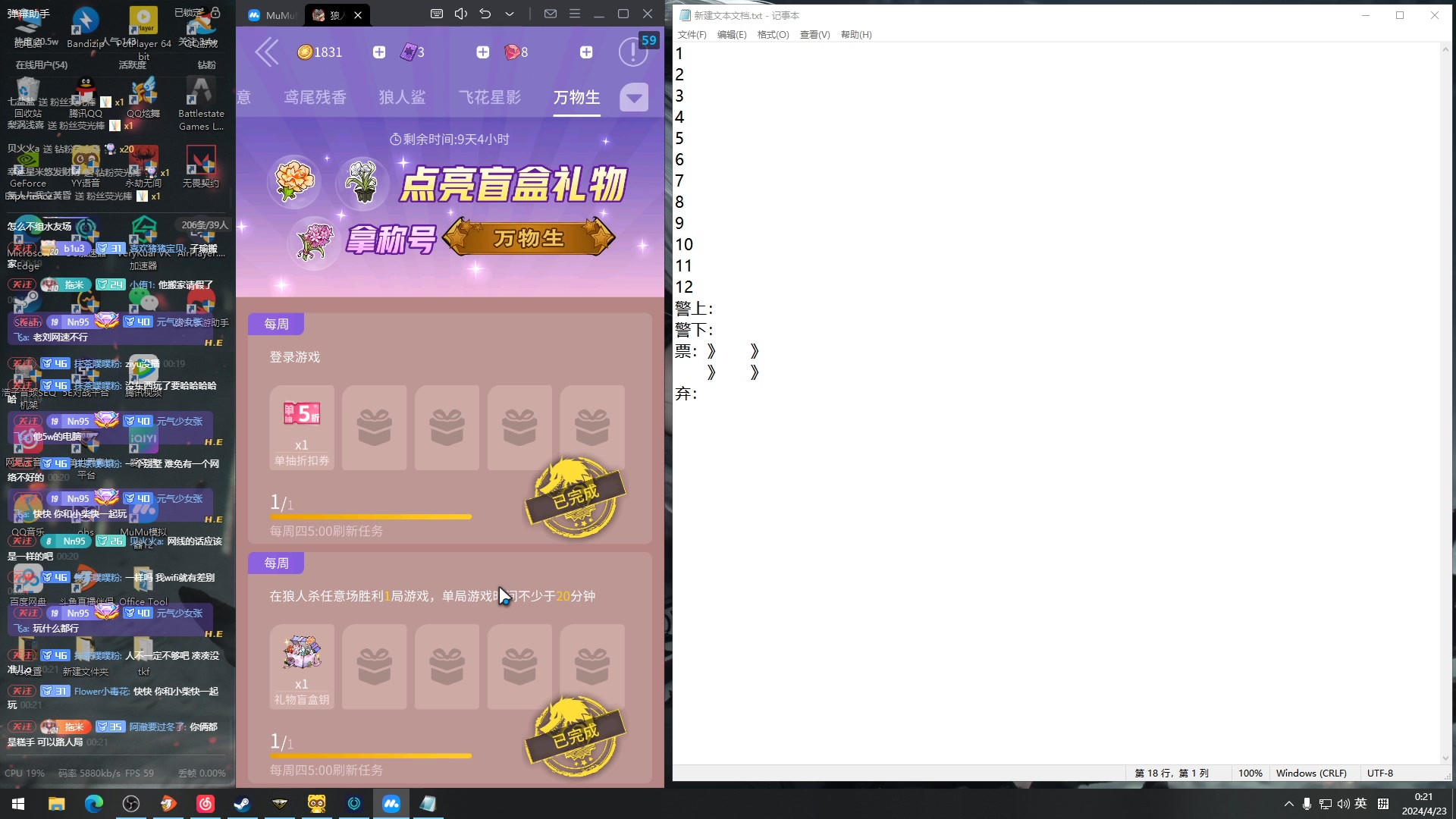Click the 100% zoom status in Notepad
The width and height of the screenshot is (1456, 819).
[x=1250, y=773]
